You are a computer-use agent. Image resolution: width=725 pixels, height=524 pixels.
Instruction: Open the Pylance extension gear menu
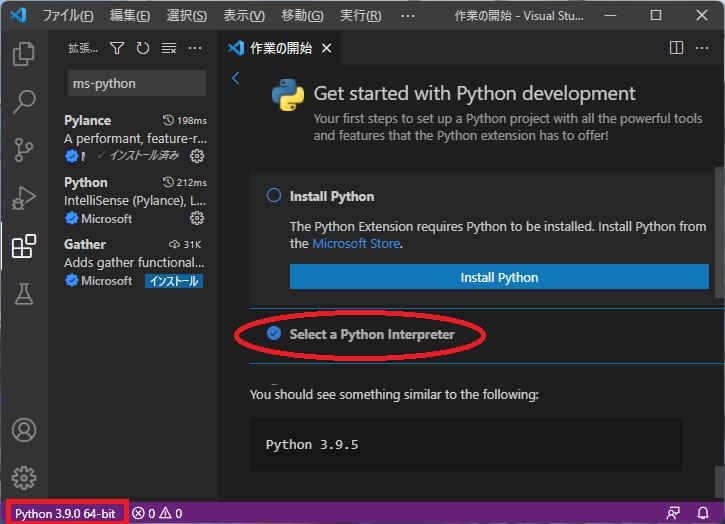click(x=197, y=156)
